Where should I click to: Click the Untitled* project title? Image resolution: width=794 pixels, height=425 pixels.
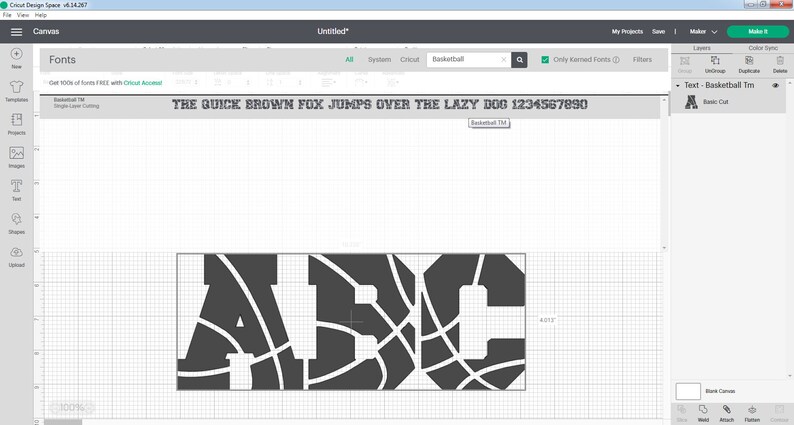[x=333, y=31]
